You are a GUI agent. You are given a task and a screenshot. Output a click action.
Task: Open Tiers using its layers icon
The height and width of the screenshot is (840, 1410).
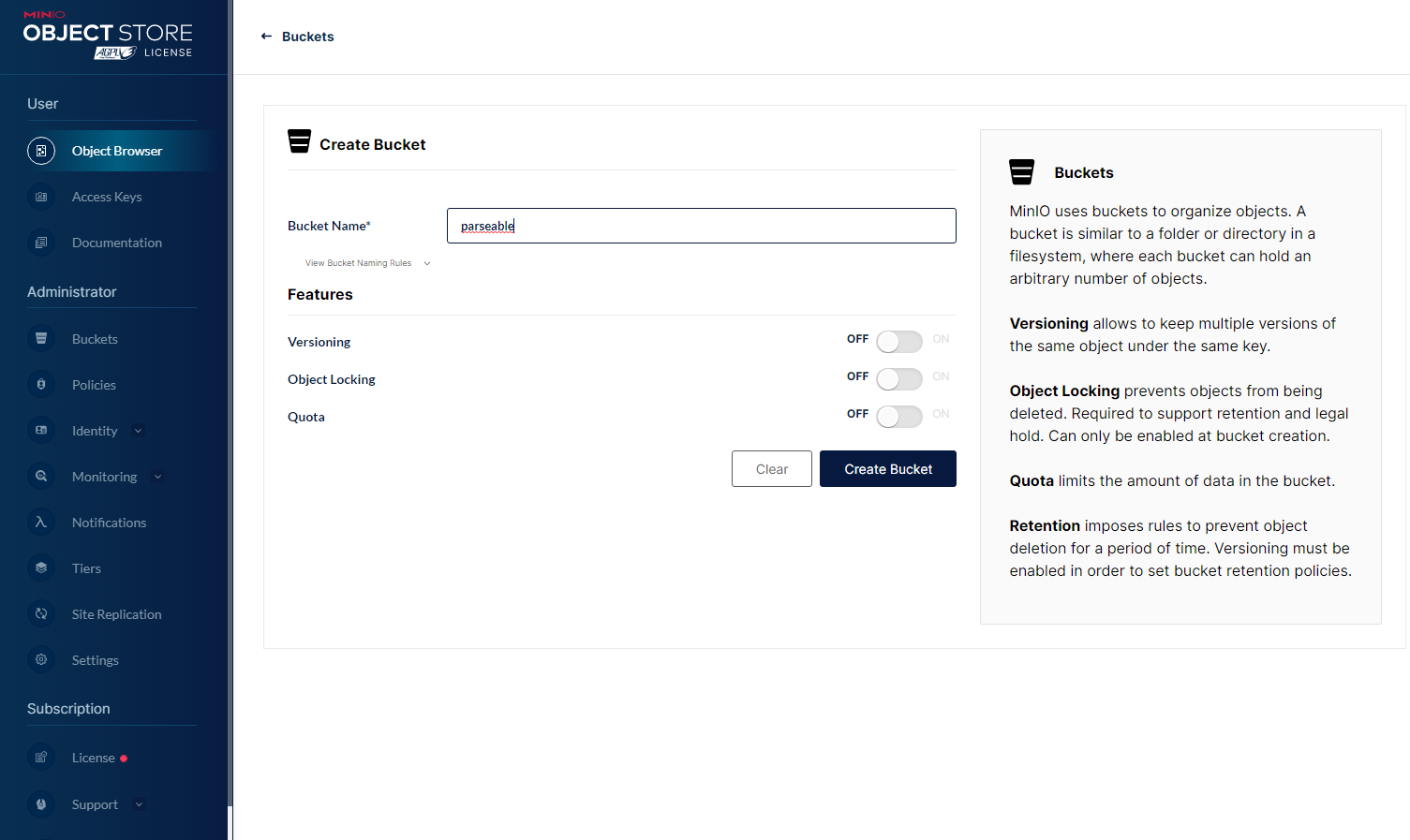tap(41, 568)
